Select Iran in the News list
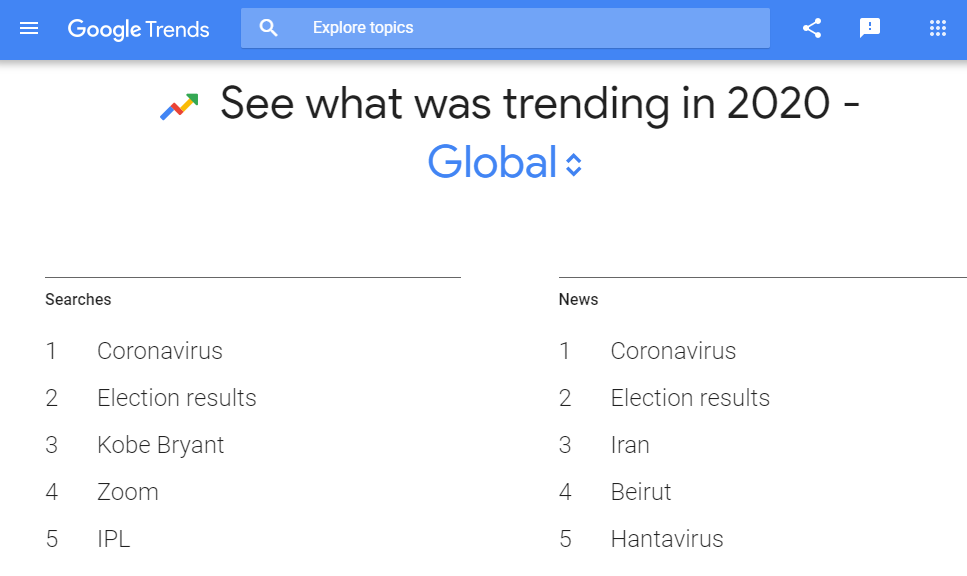 [x=630, y=445]
